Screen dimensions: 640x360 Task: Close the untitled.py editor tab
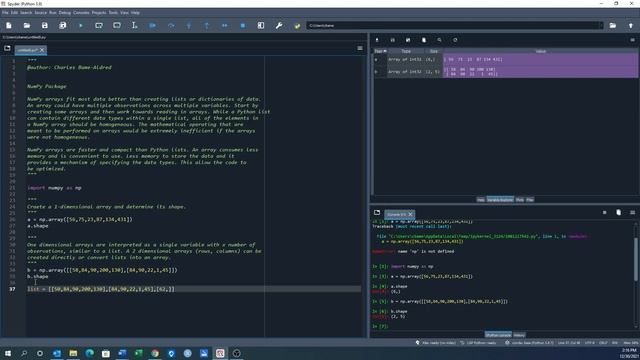coord(42,50)
